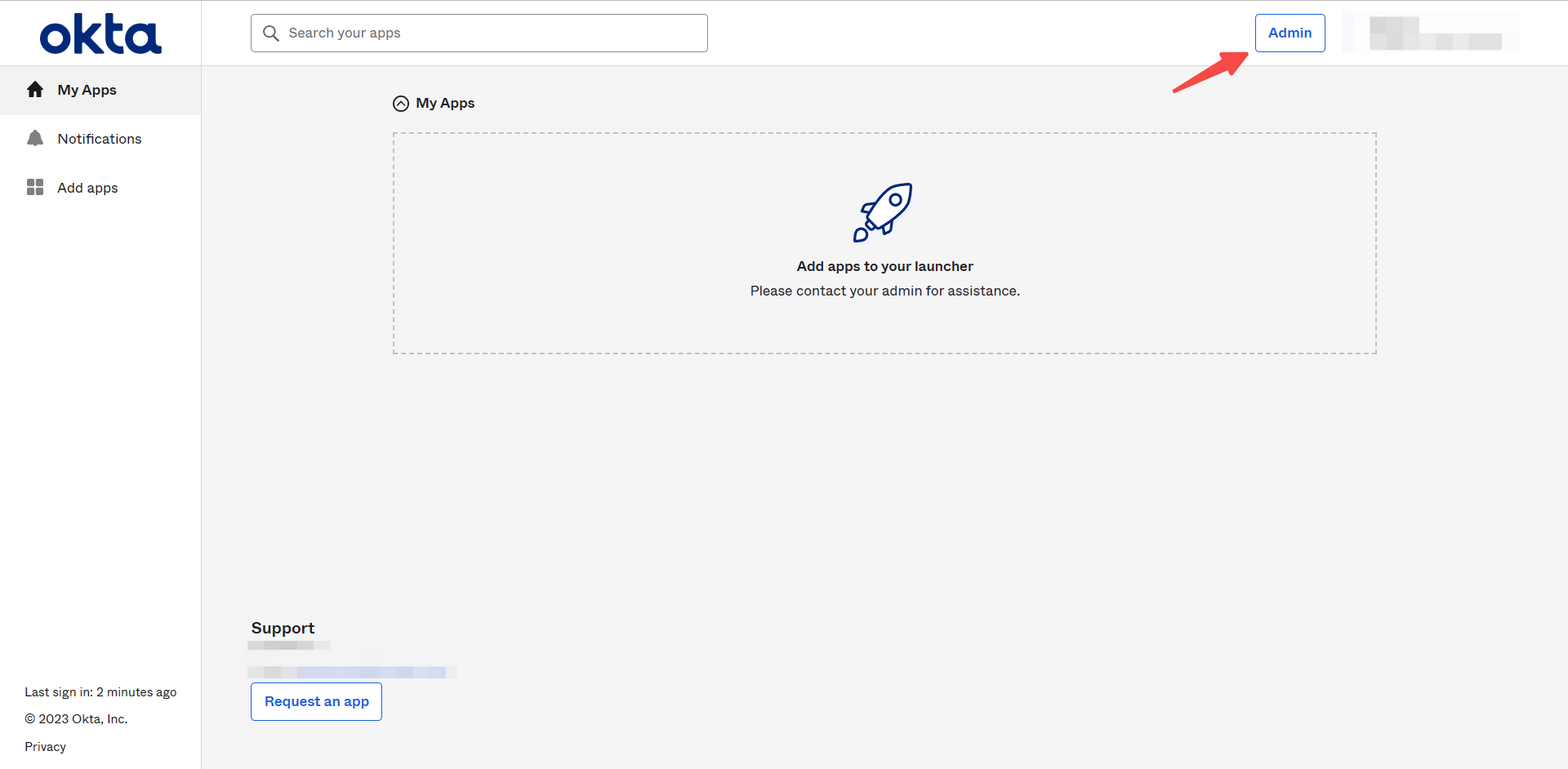
Task: Click the Add apps to your launcher text
Action: [x=885, y=267]
